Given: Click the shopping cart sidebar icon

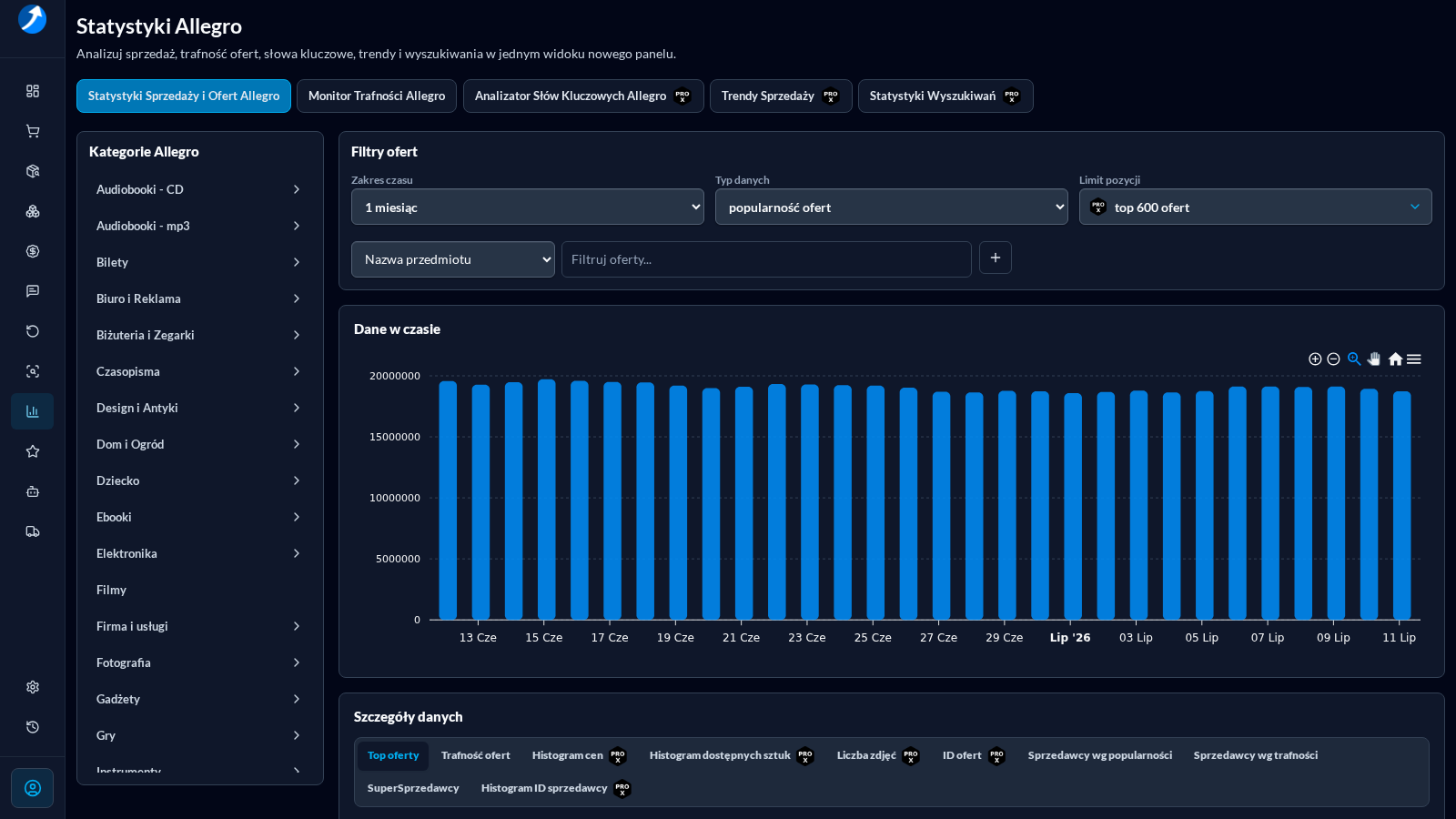Looking at the screenshot, I should pos(33,131).
